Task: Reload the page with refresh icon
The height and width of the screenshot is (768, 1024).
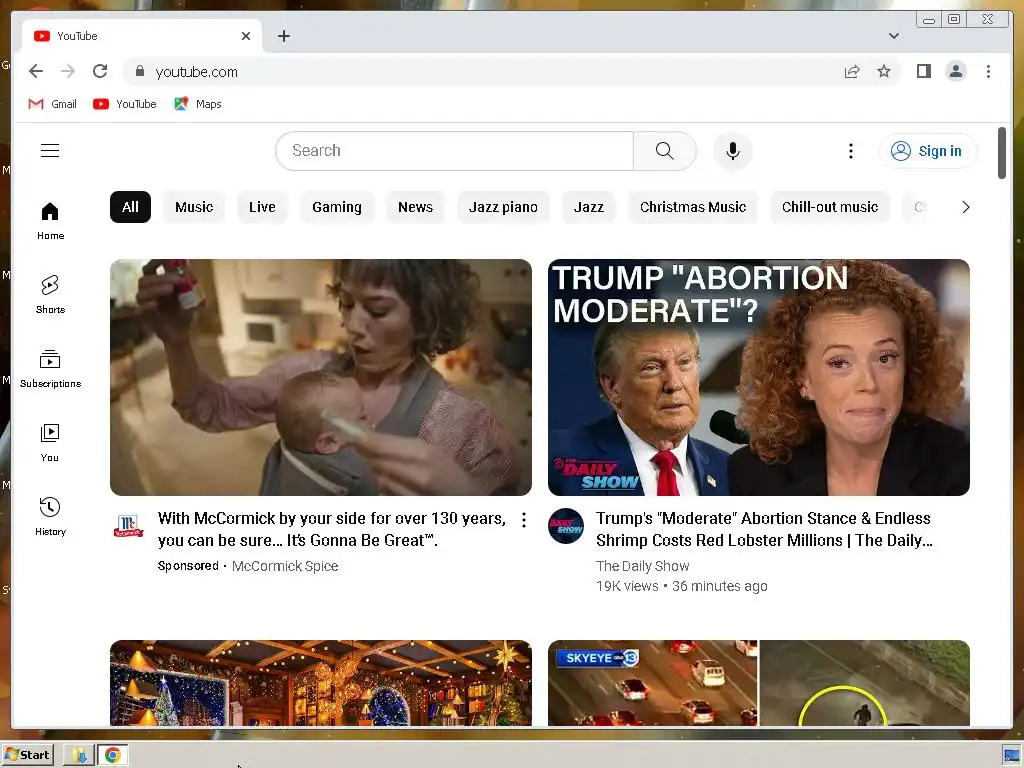Action: [x=100, y=71]
